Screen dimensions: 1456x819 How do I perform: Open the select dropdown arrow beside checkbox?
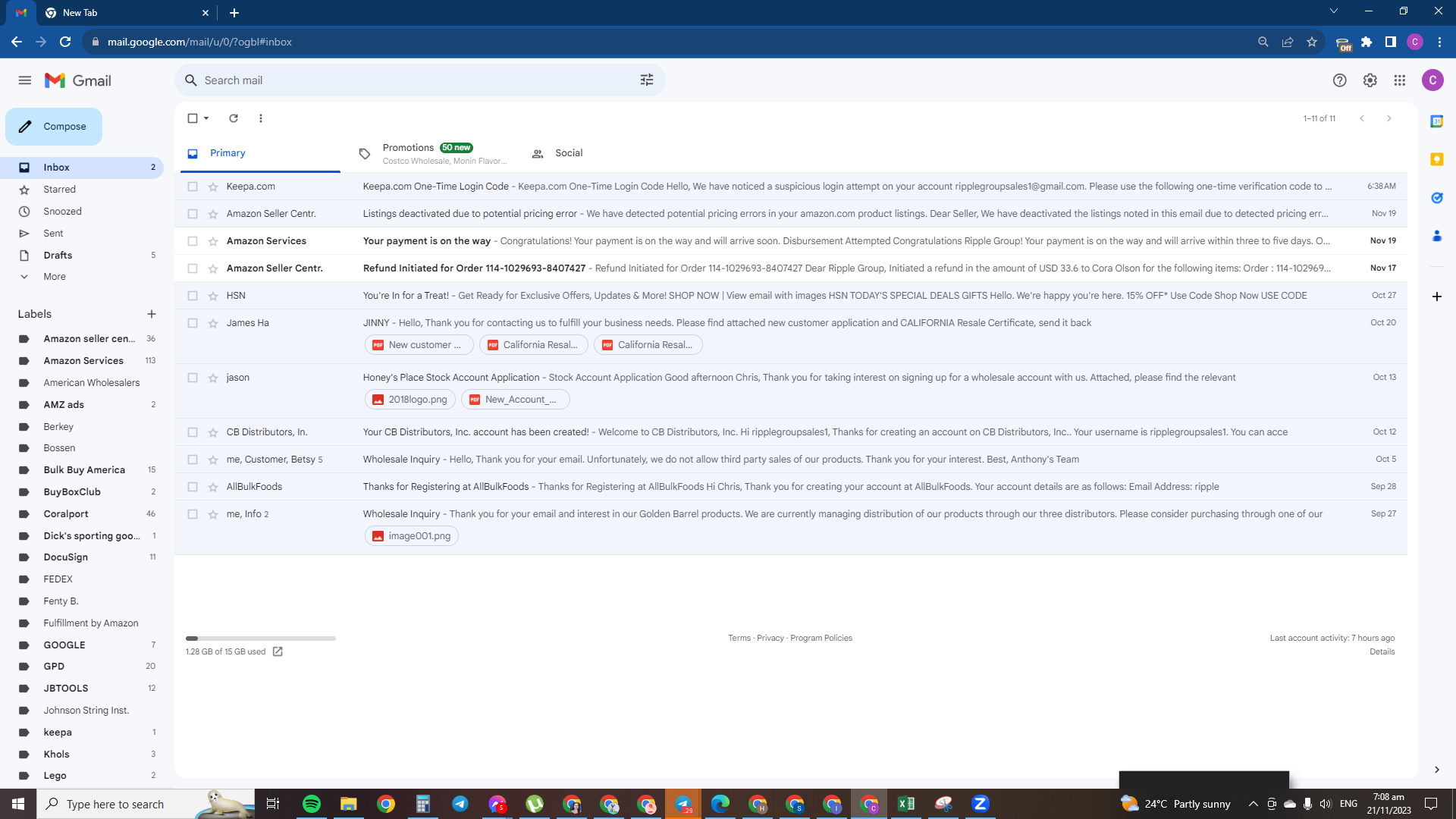[x=206, y=118]
